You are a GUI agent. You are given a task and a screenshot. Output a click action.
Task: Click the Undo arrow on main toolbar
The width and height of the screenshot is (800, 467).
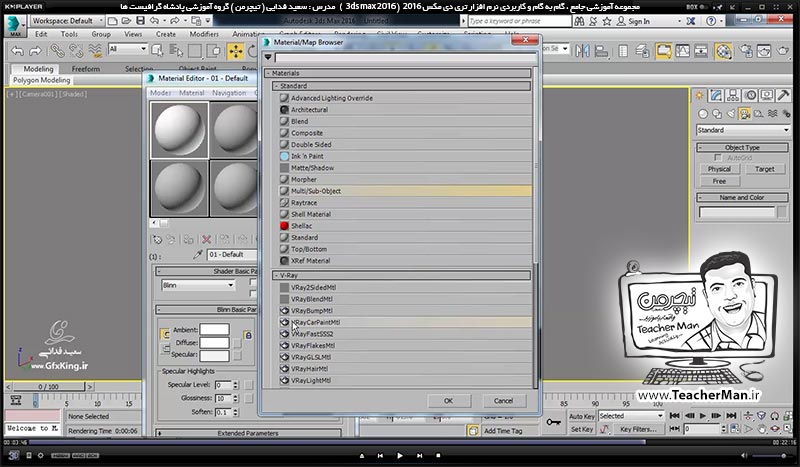[18, 51]
